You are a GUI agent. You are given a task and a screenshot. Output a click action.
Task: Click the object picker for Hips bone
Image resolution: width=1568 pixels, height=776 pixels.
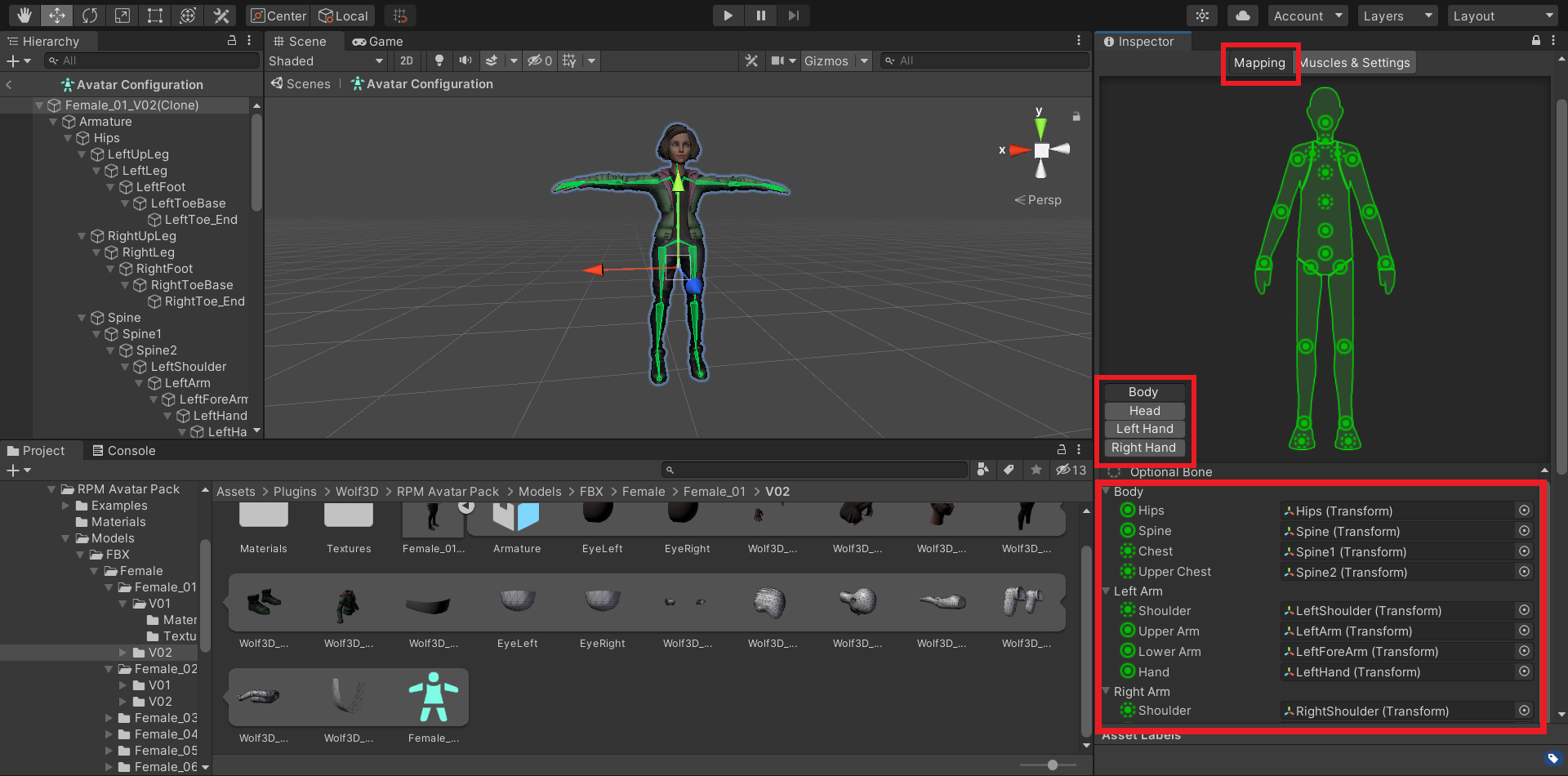pyautogui.click(x=1524, y=511)
